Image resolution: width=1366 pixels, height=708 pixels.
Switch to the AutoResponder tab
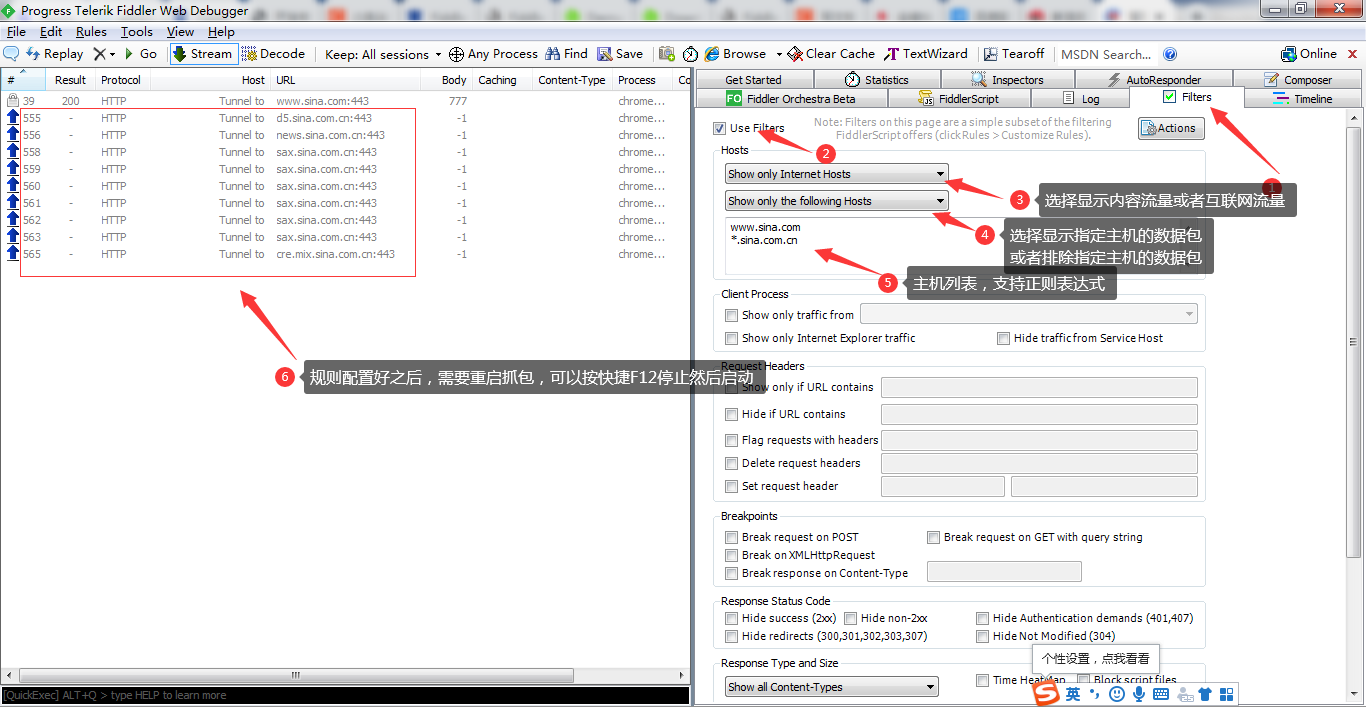click(x=1154, y=80)
